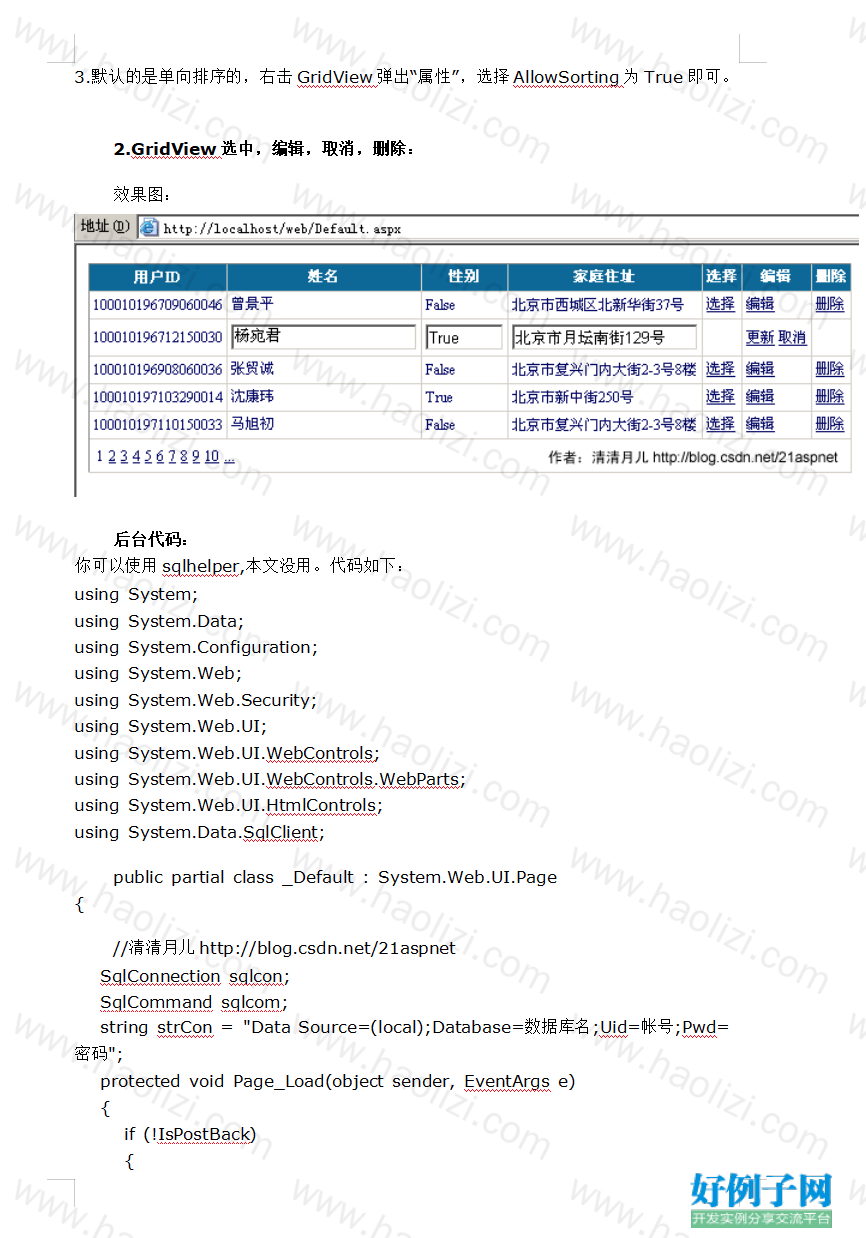Click user ID 100010197110150033
The height and width of the screenshot is (1238, 866).
[158, 425]
